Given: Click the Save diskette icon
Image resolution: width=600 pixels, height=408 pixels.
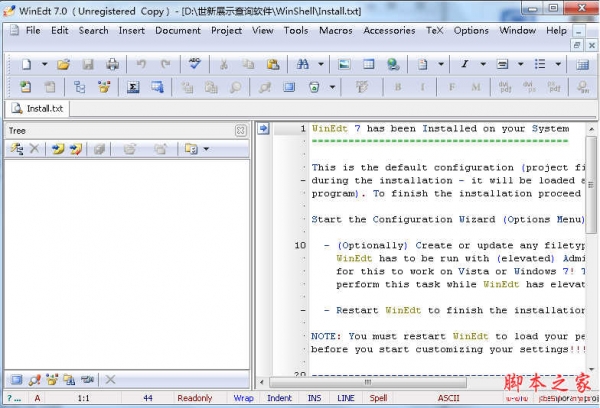Looking at the screenshot, I should [x=88, y=64].
